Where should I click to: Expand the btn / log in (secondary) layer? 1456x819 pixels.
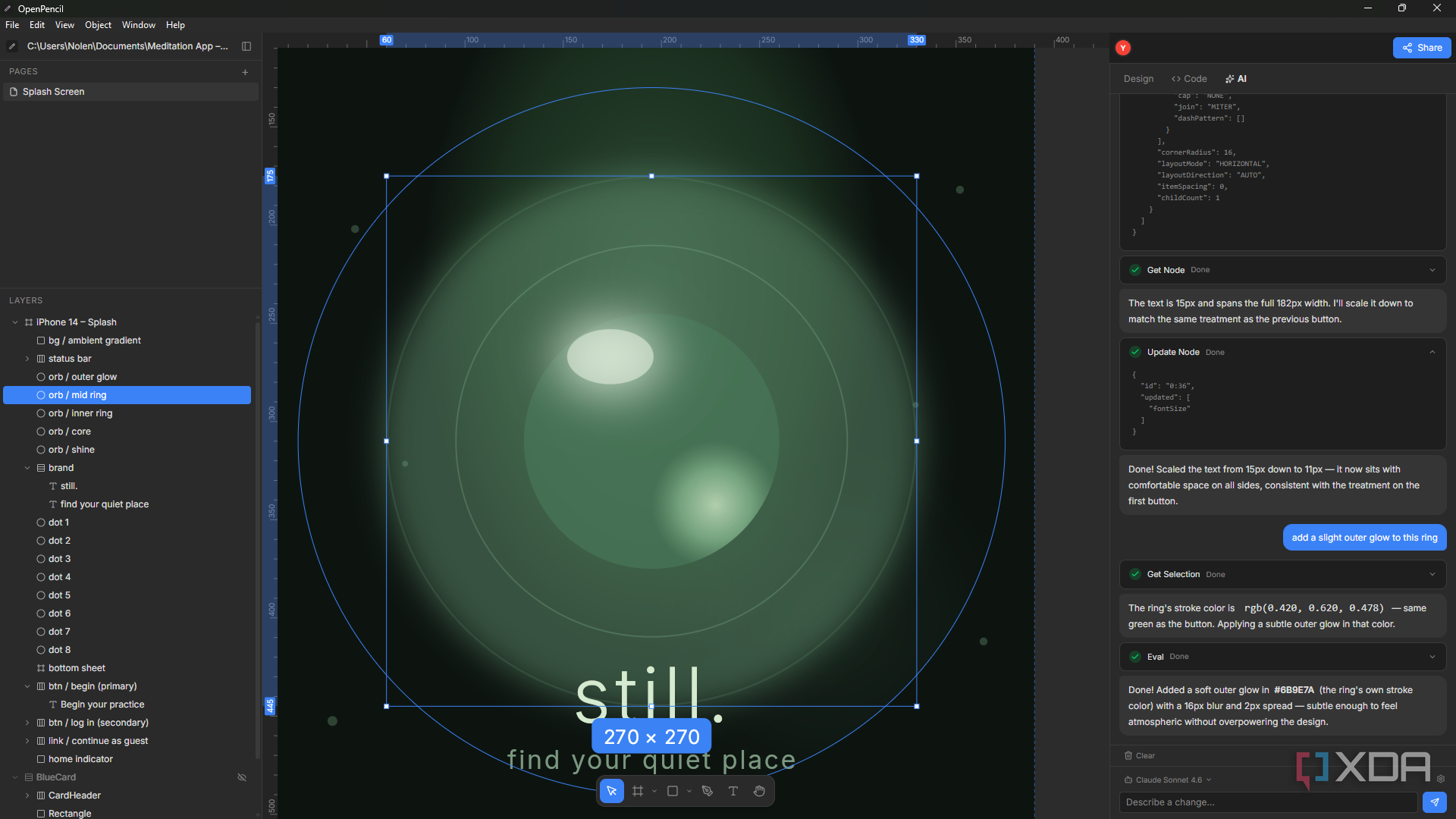click(x=27, y=723)
